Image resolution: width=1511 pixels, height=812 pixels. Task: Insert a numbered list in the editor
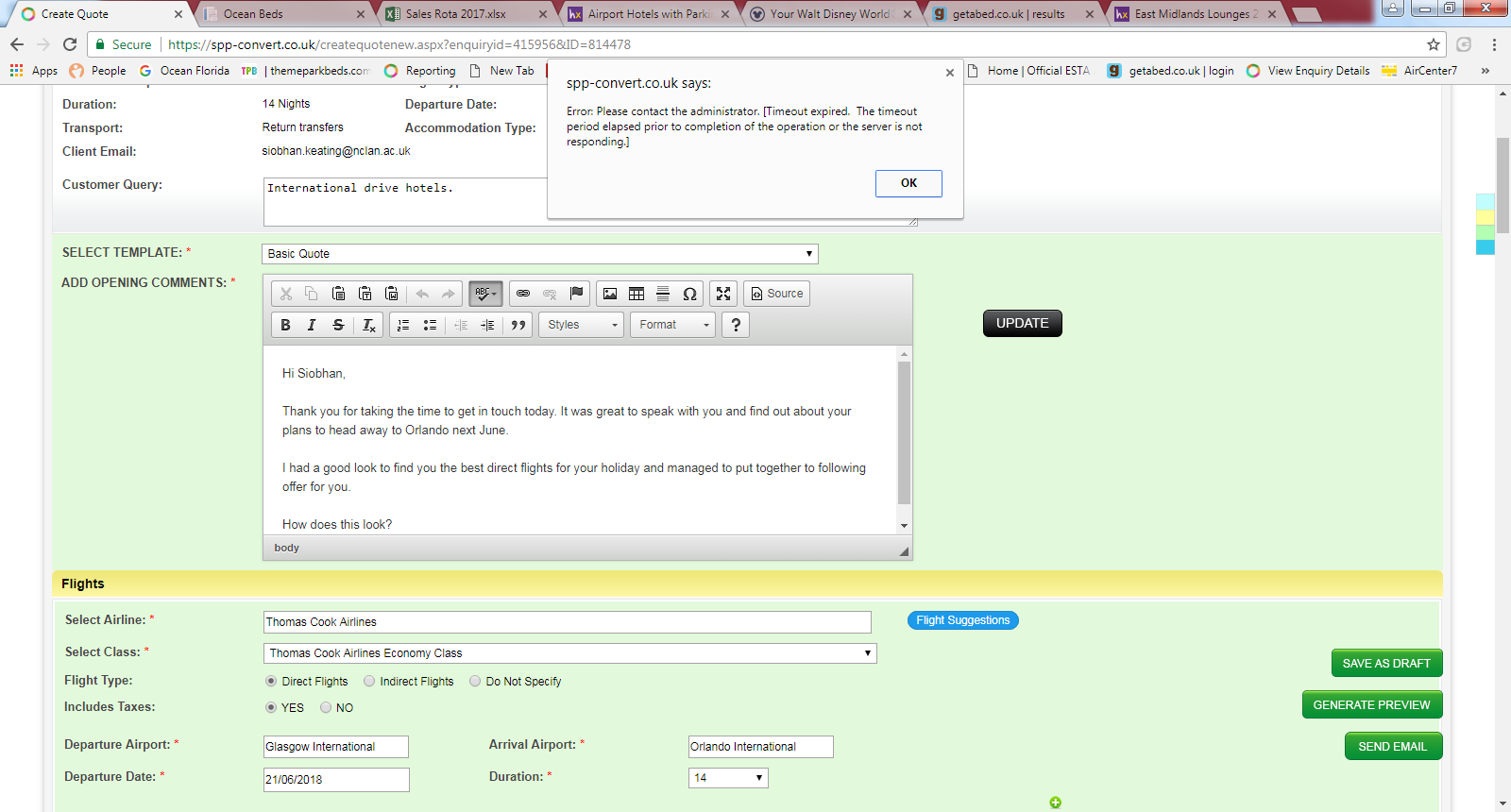403,325
